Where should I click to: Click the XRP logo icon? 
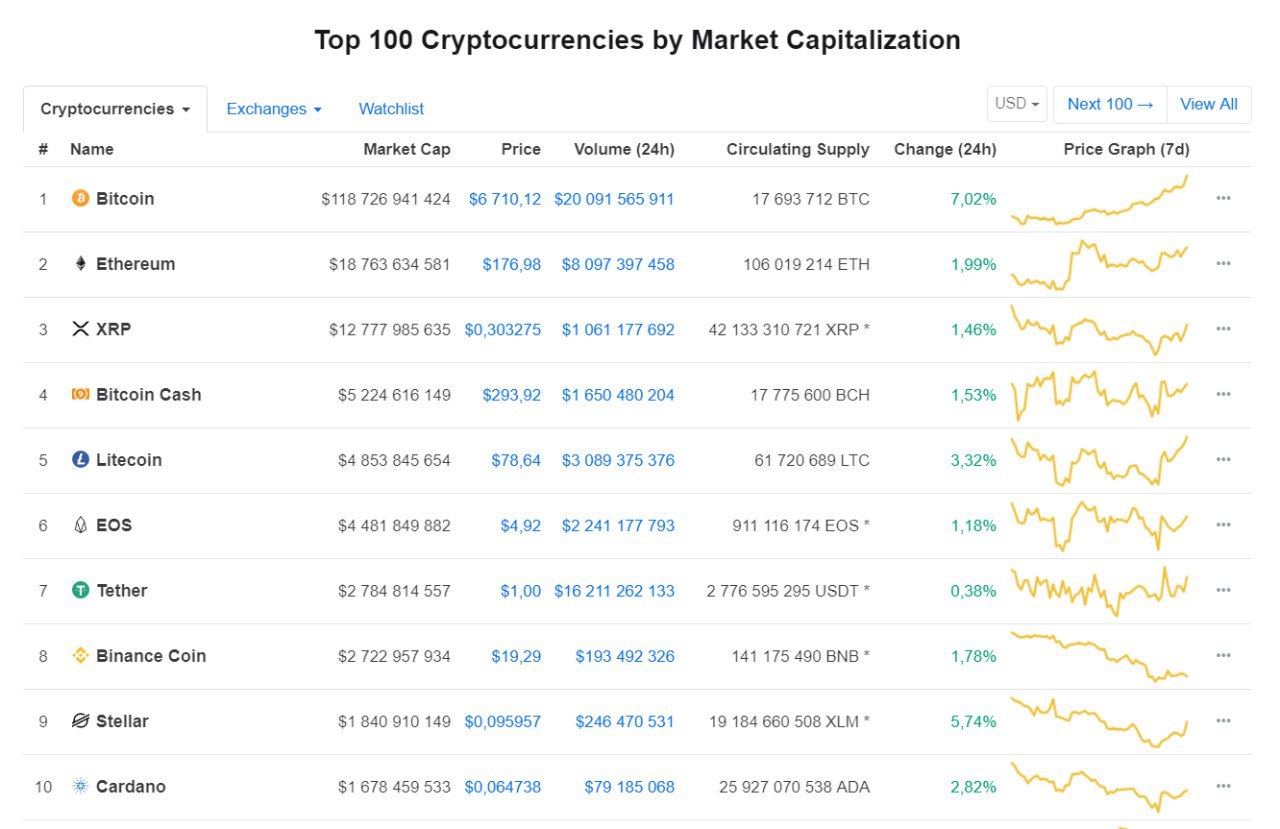tap(81, 329)
